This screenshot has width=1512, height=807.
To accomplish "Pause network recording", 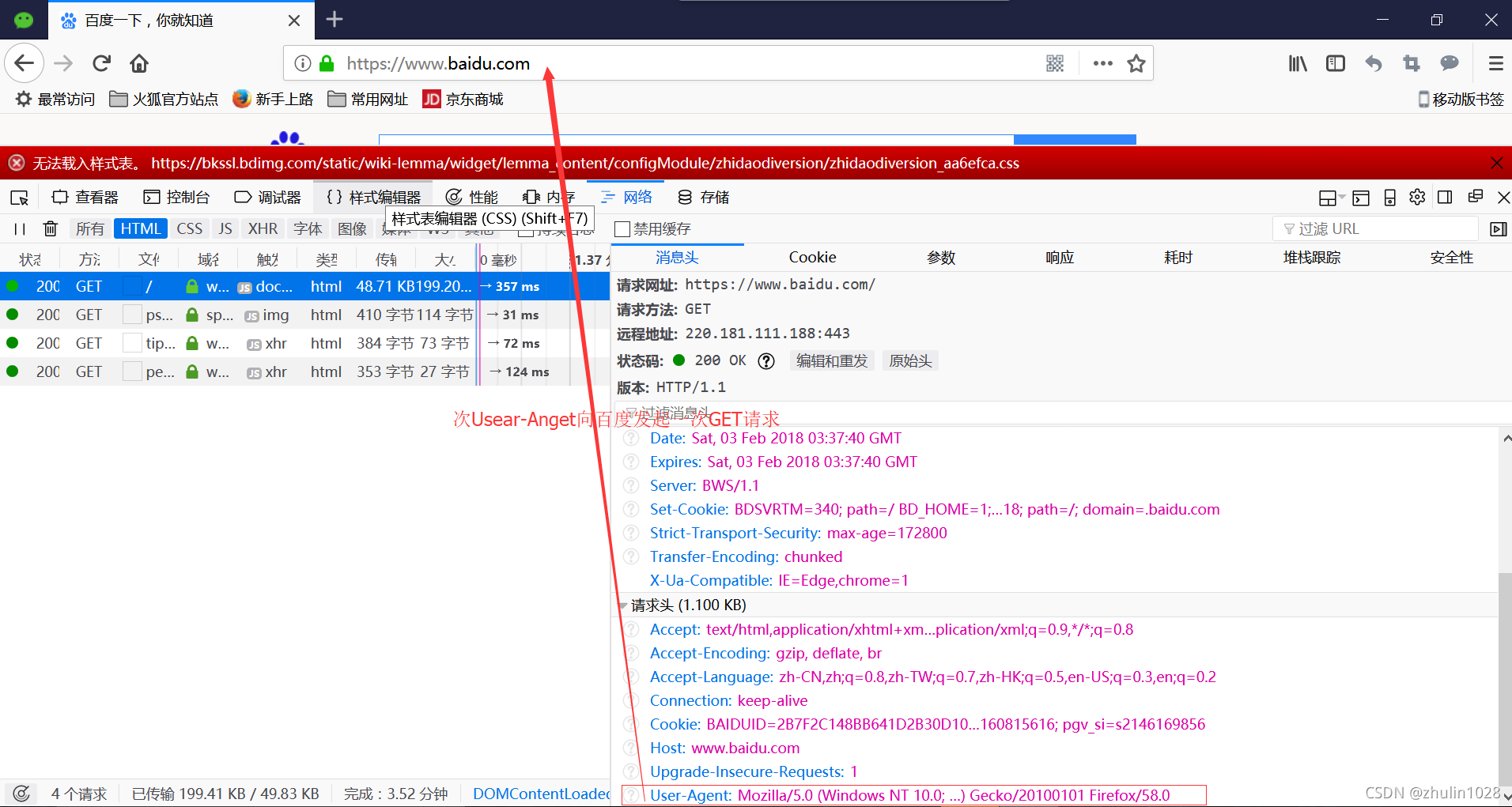I will (x=20, y=229).
